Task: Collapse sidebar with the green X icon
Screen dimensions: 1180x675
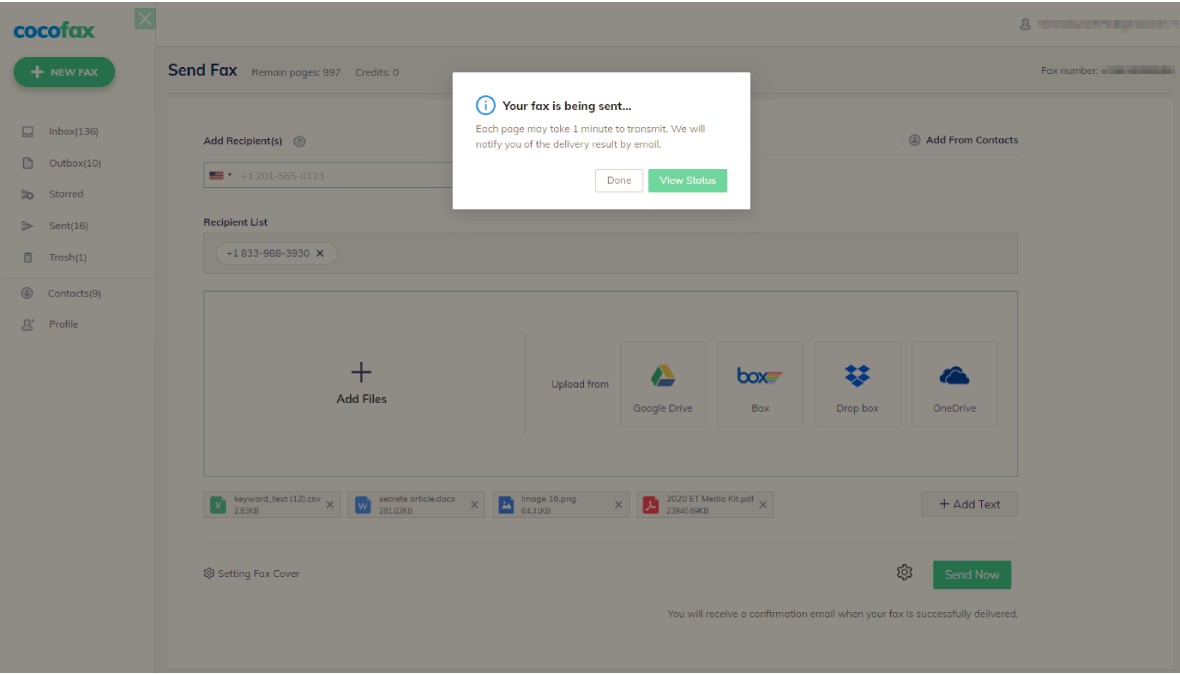Action: (x=145, y=18)
